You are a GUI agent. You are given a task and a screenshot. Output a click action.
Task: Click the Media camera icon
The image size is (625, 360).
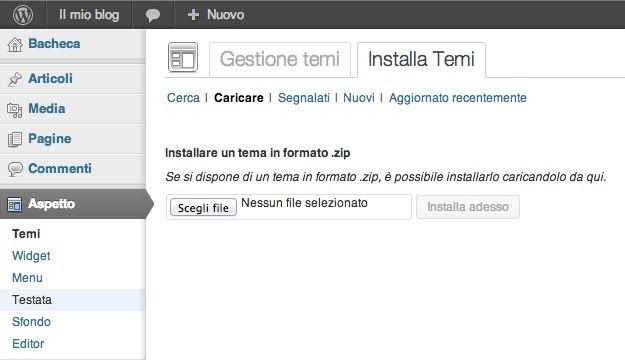point(15,110)
